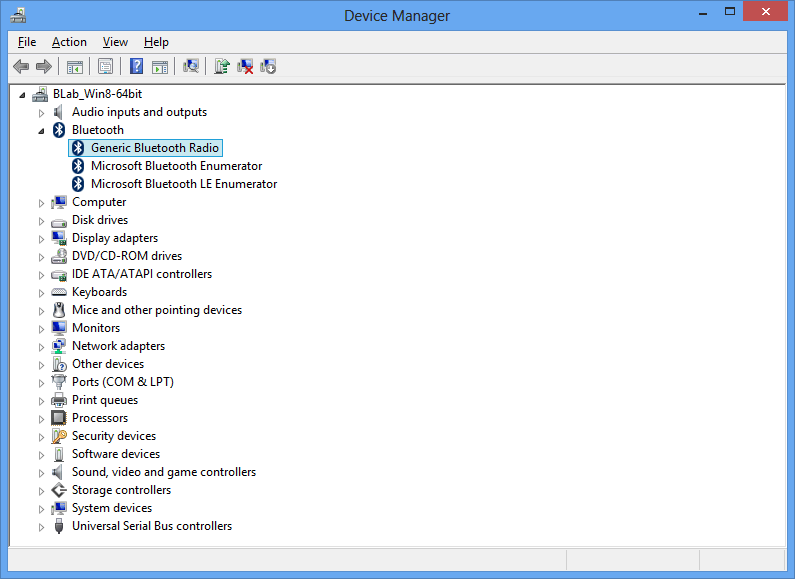
Task: Select the "Microsoft Bluetooth LE Enumerator" label
Action: point(184,184)
